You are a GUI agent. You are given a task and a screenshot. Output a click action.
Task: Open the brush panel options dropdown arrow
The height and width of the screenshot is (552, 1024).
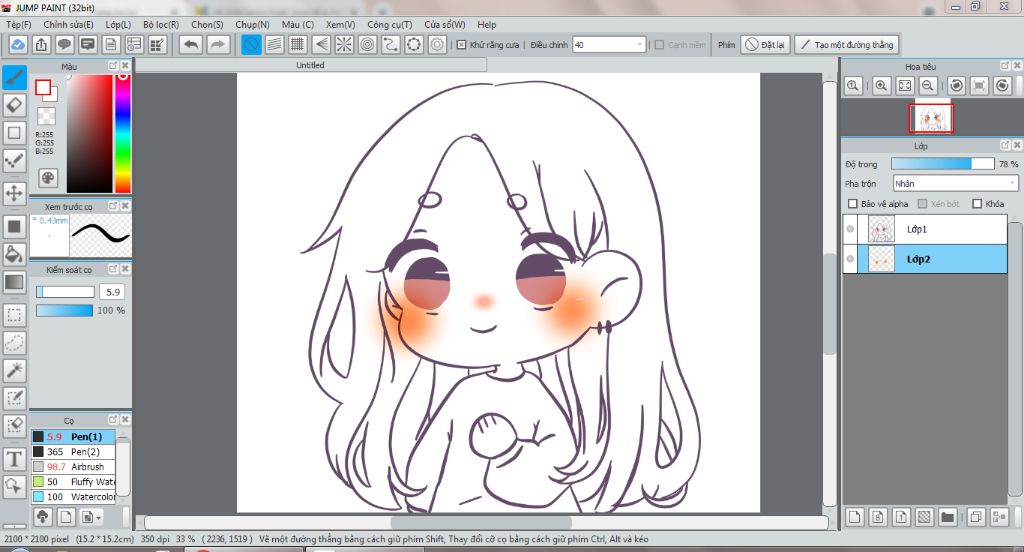click(99, 517)
